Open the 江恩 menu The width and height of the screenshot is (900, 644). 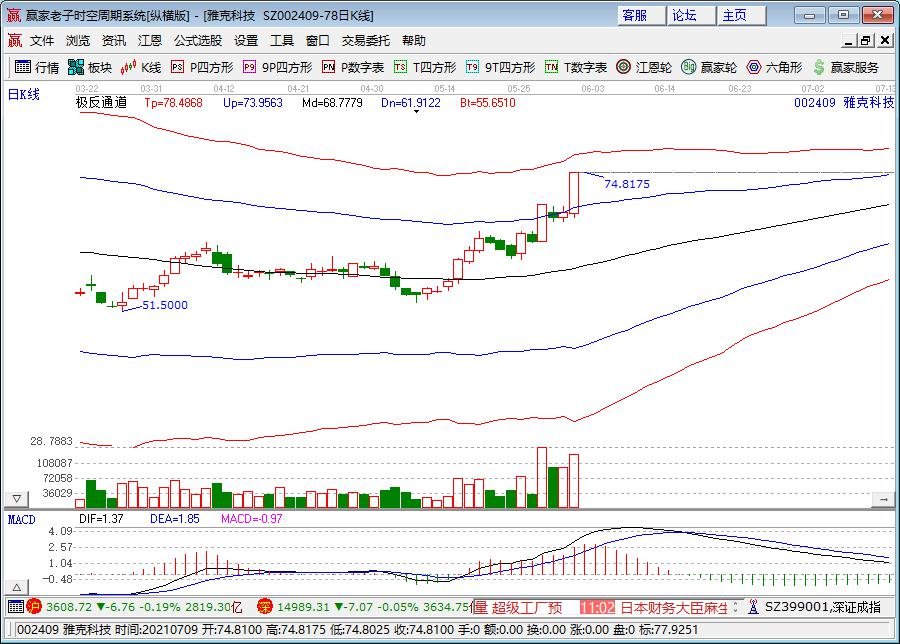[149, 40]
